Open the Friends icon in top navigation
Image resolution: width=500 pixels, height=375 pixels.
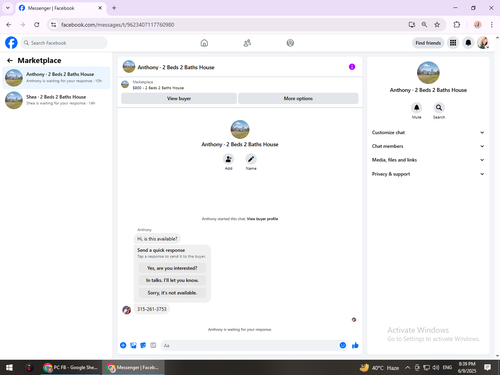[x=247, y=43]
